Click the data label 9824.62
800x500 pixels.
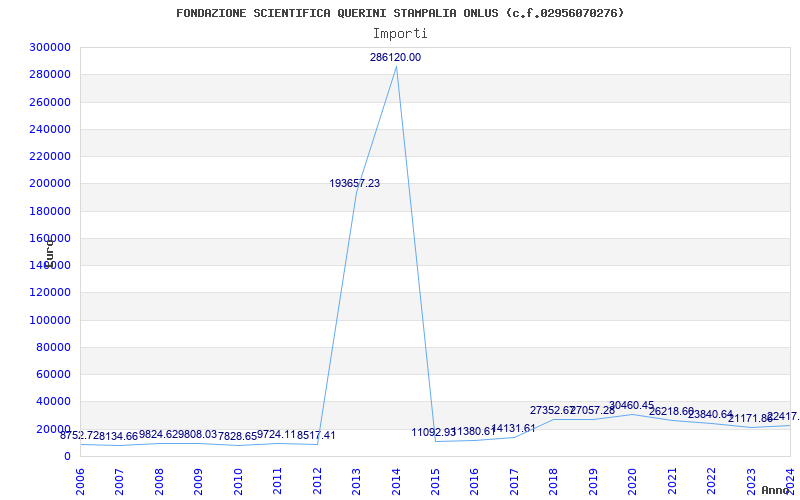pyautogui.click(x=159, y=435)
